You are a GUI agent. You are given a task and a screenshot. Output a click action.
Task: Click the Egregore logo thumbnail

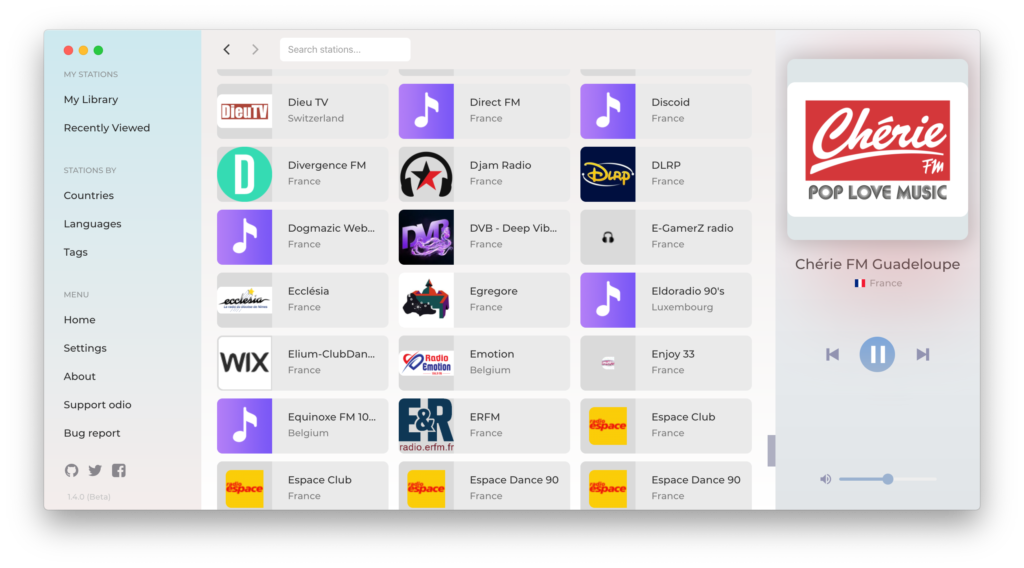426,300
